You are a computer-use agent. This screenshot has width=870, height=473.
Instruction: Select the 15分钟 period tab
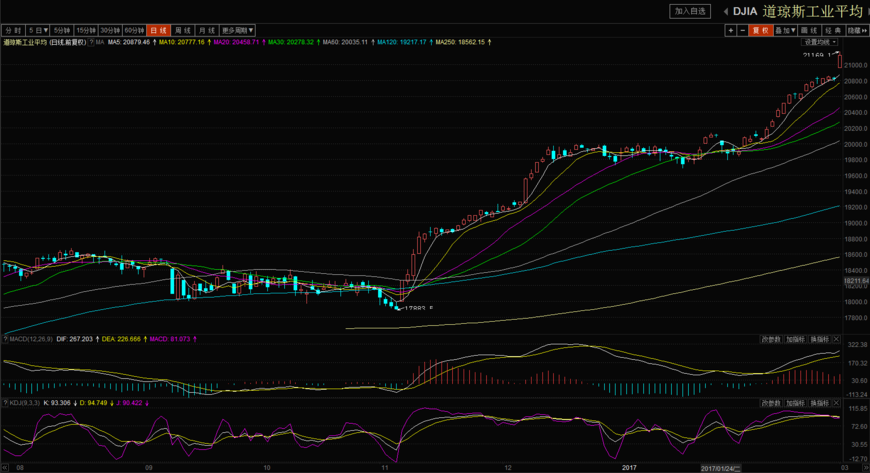coord(86,31)
